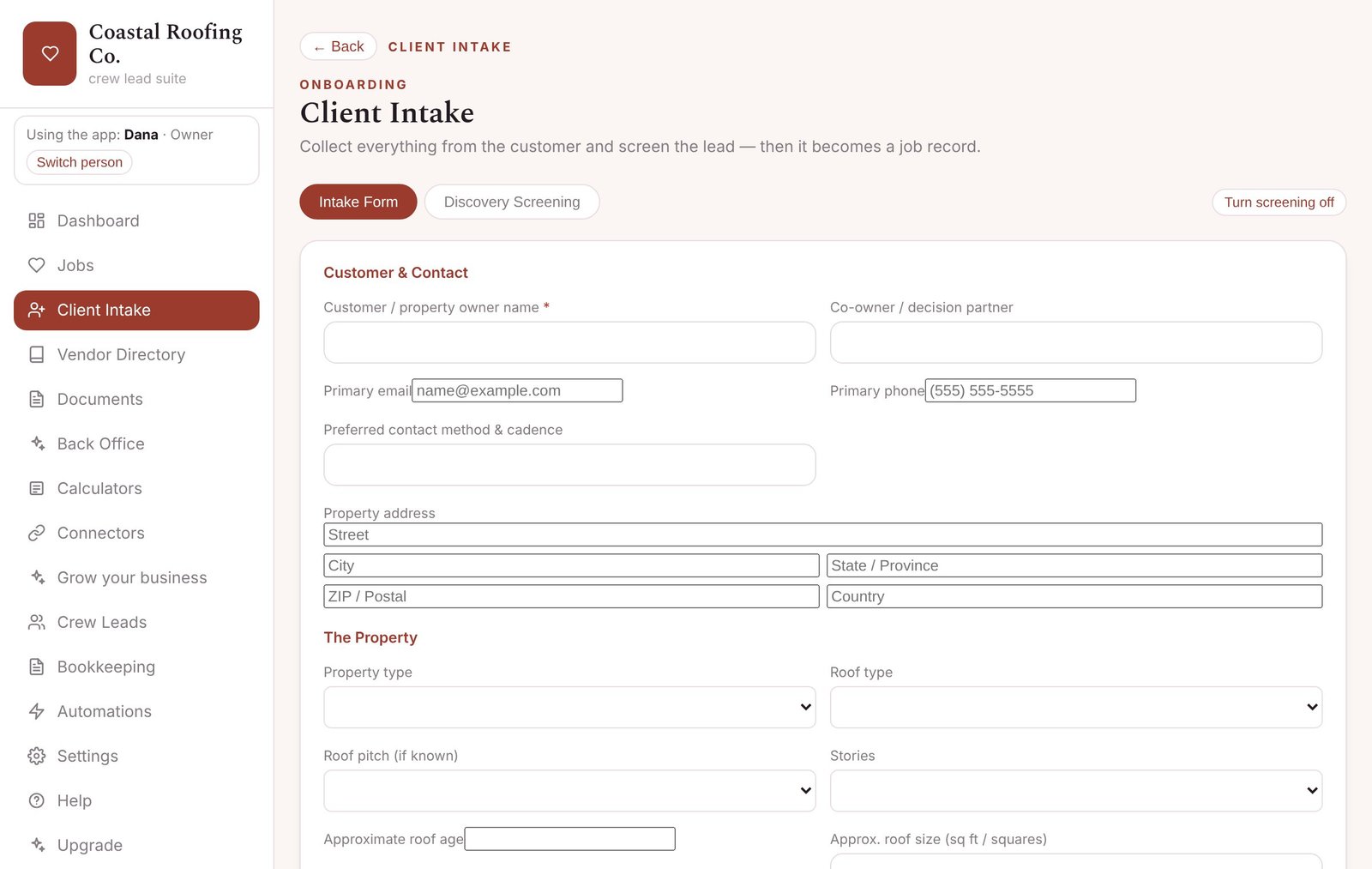Click the Client Intake breadcrumb label

(449, 47)
